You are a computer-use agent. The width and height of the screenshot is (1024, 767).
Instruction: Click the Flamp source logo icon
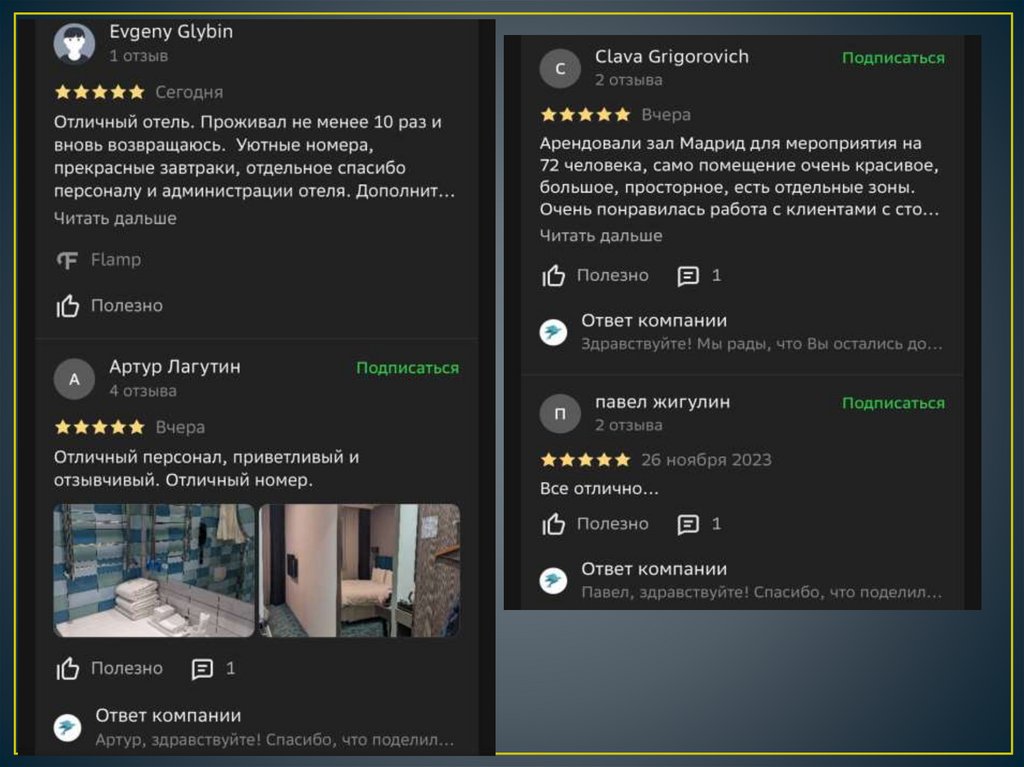pyautogui.click(x=68, y=260)
